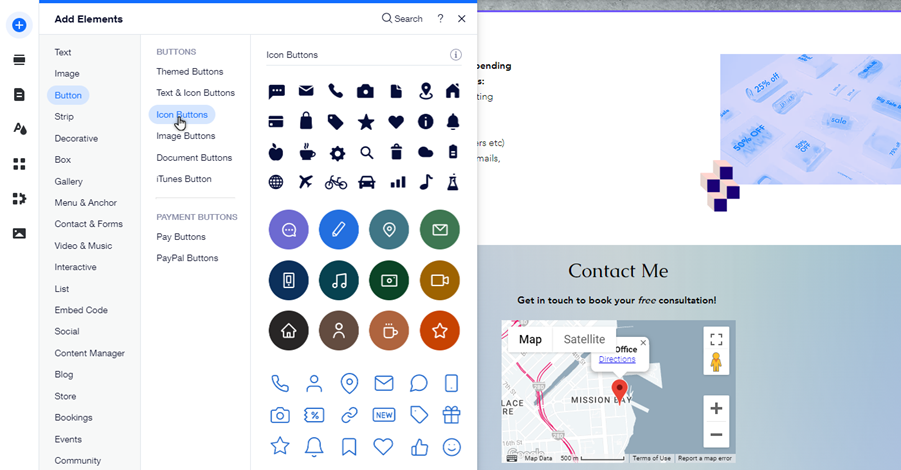
Task: Select the brown coffee cup circle button
Action: click(389, 330)
